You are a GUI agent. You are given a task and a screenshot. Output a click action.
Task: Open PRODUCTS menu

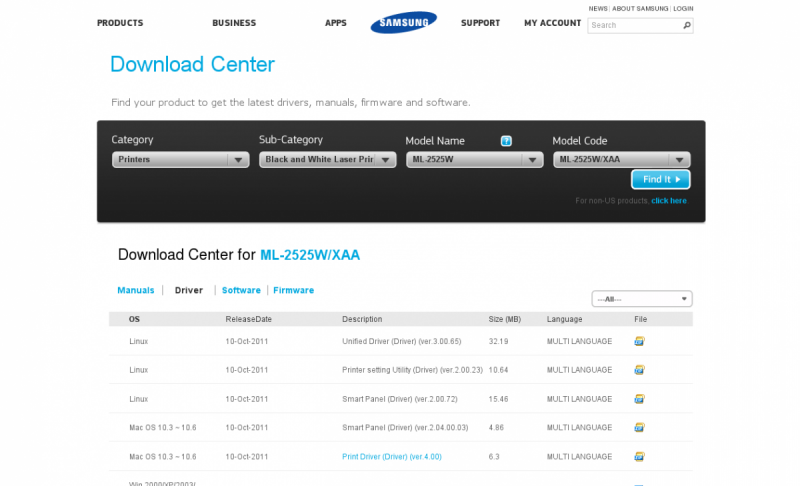[120, 23]
